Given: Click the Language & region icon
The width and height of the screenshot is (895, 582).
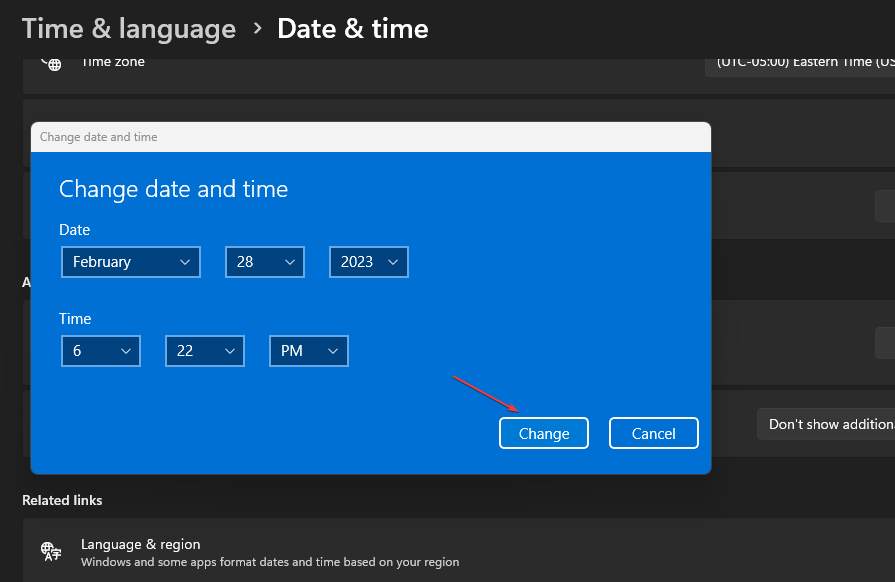Looking at the screenshot, I should [x=51, y=551].
